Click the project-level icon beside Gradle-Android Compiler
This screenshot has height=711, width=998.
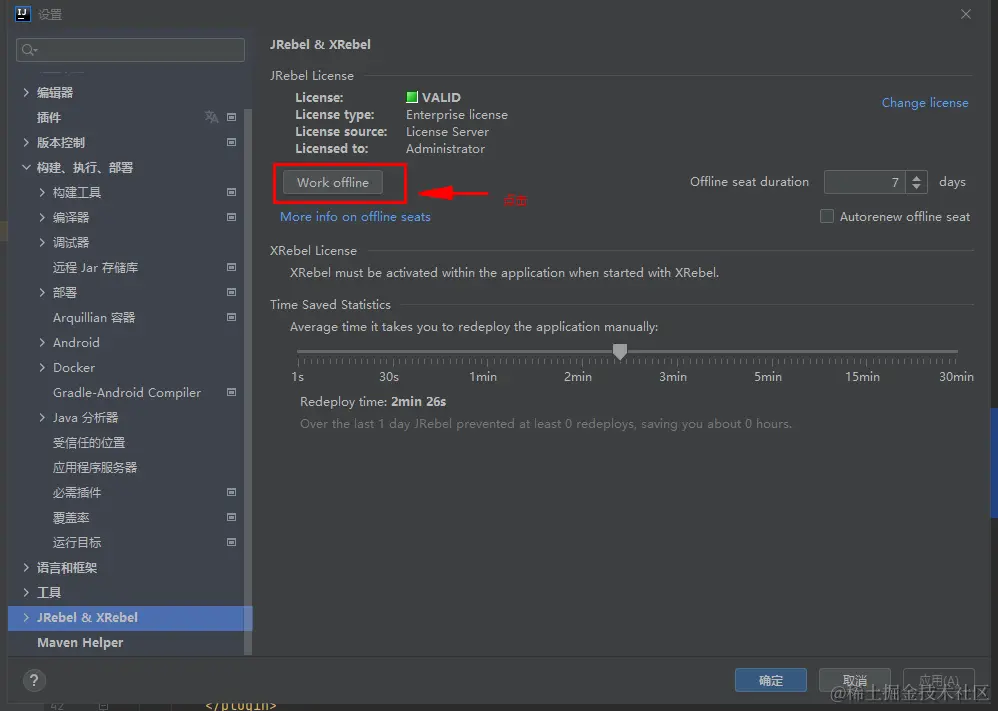232,392
